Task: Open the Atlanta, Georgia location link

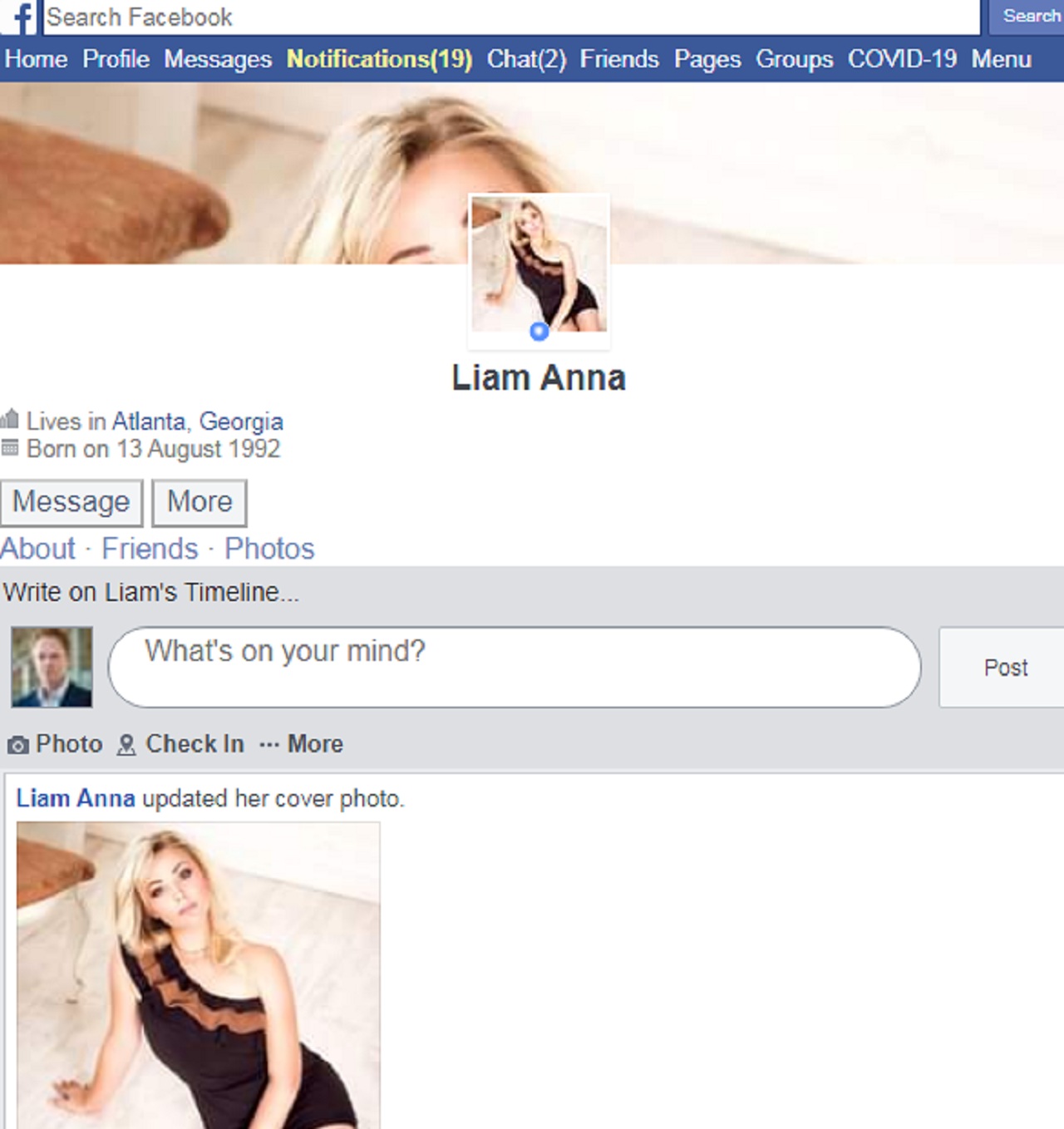Action: pyautogui.click(x=198, y=422)
